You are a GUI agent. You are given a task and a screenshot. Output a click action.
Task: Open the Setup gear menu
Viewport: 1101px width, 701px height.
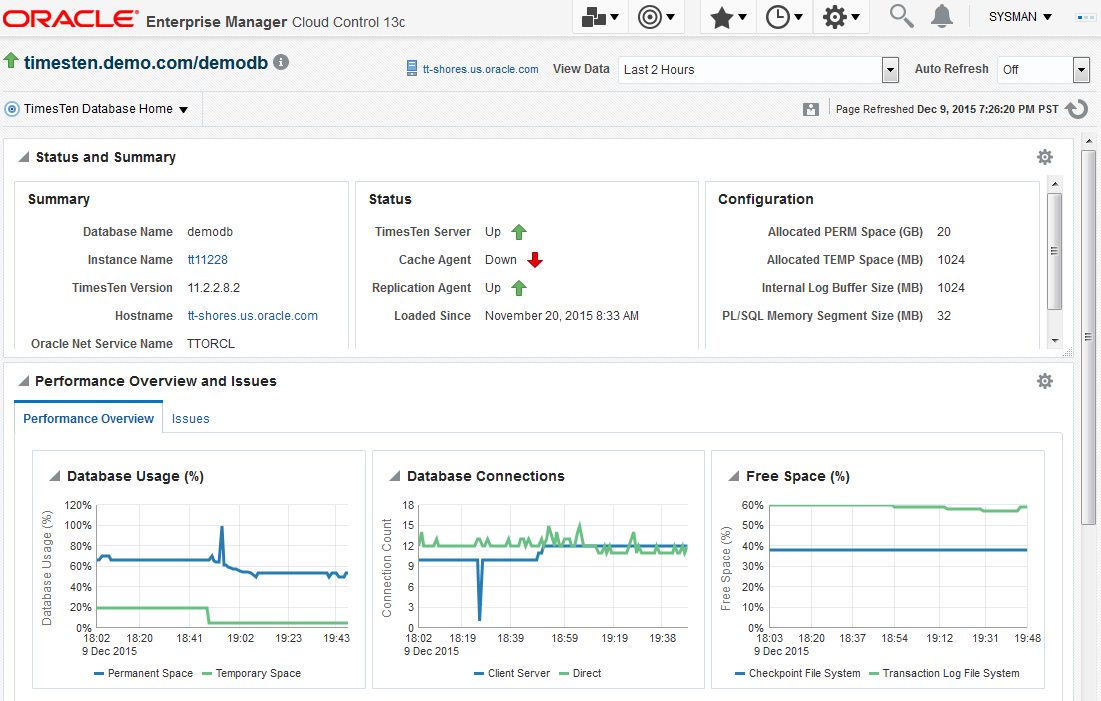point(841,17)
